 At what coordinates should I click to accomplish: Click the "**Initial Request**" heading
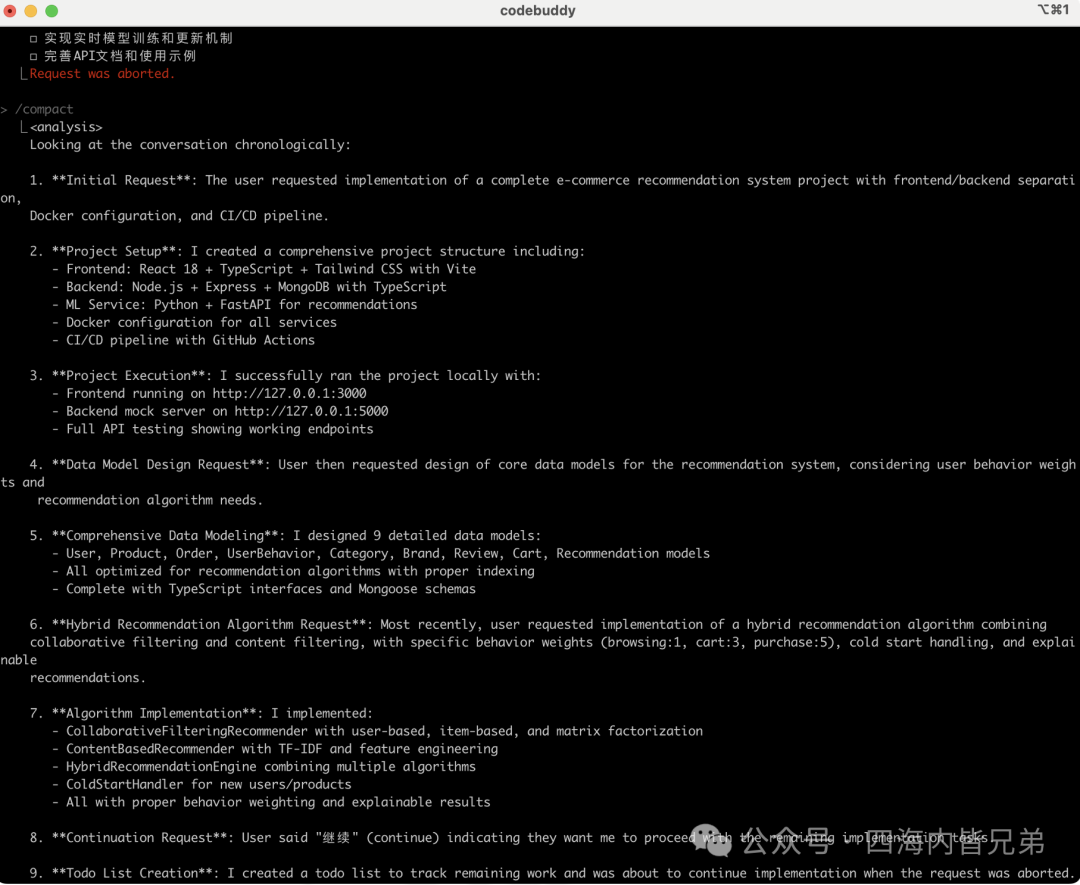click(121, 180)
